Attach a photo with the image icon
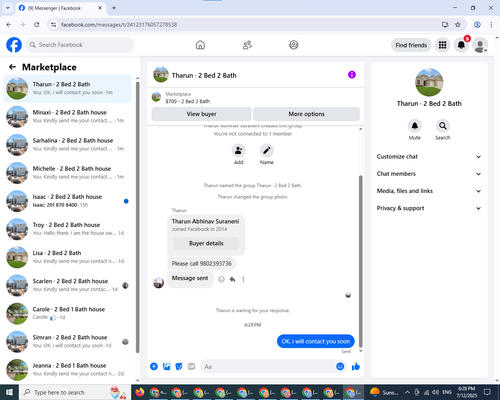Viewport: 500px width, 400px height. [166, 367]
